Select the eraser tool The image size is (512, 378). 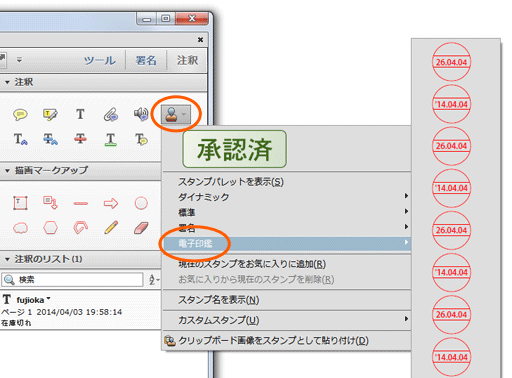click(x=141, y=228)
